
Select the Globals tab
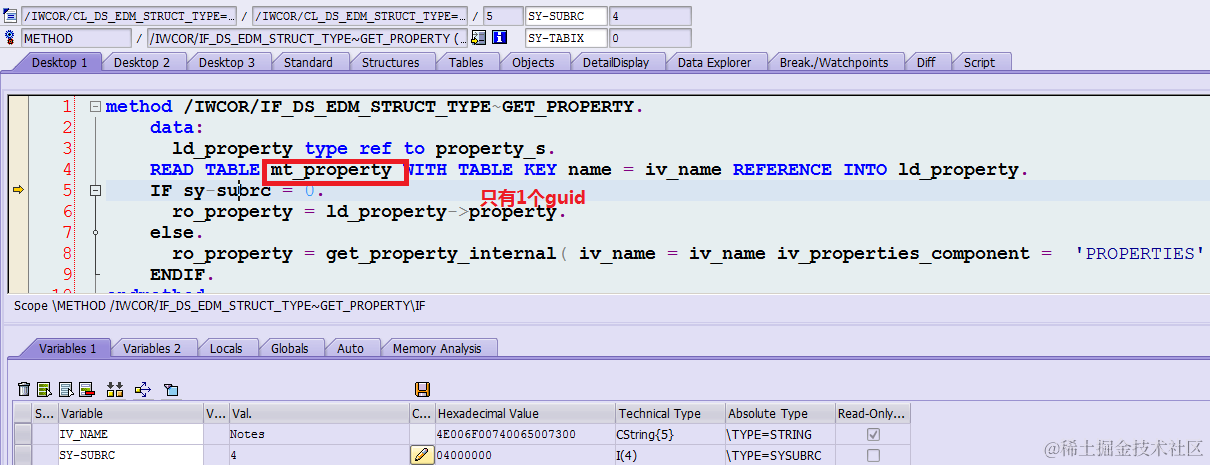(290, 348)
